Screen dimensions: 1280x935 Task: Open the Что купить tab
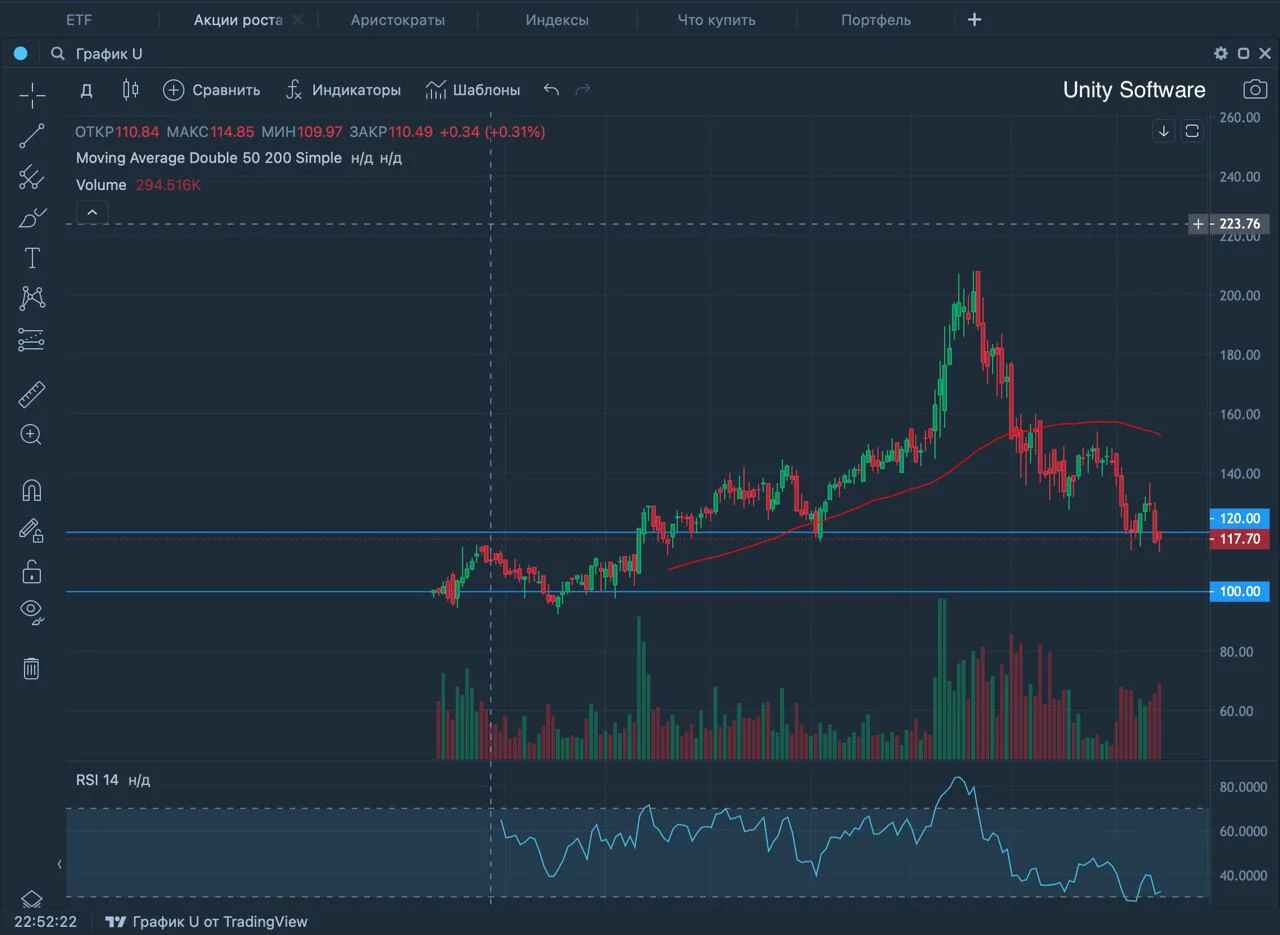pyautogui.click(x=717, y=20)
